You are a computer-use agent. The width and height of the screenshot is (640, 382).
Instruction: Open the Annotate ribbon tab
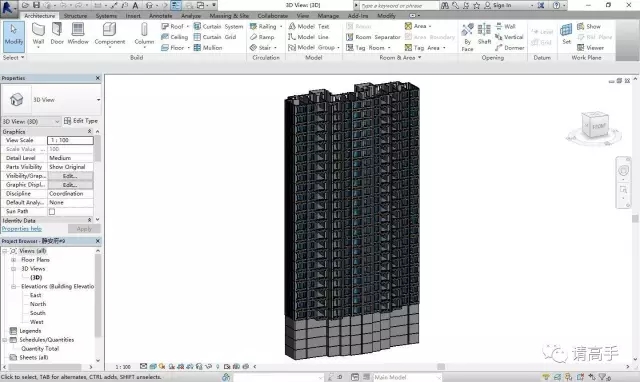point(160,16)
